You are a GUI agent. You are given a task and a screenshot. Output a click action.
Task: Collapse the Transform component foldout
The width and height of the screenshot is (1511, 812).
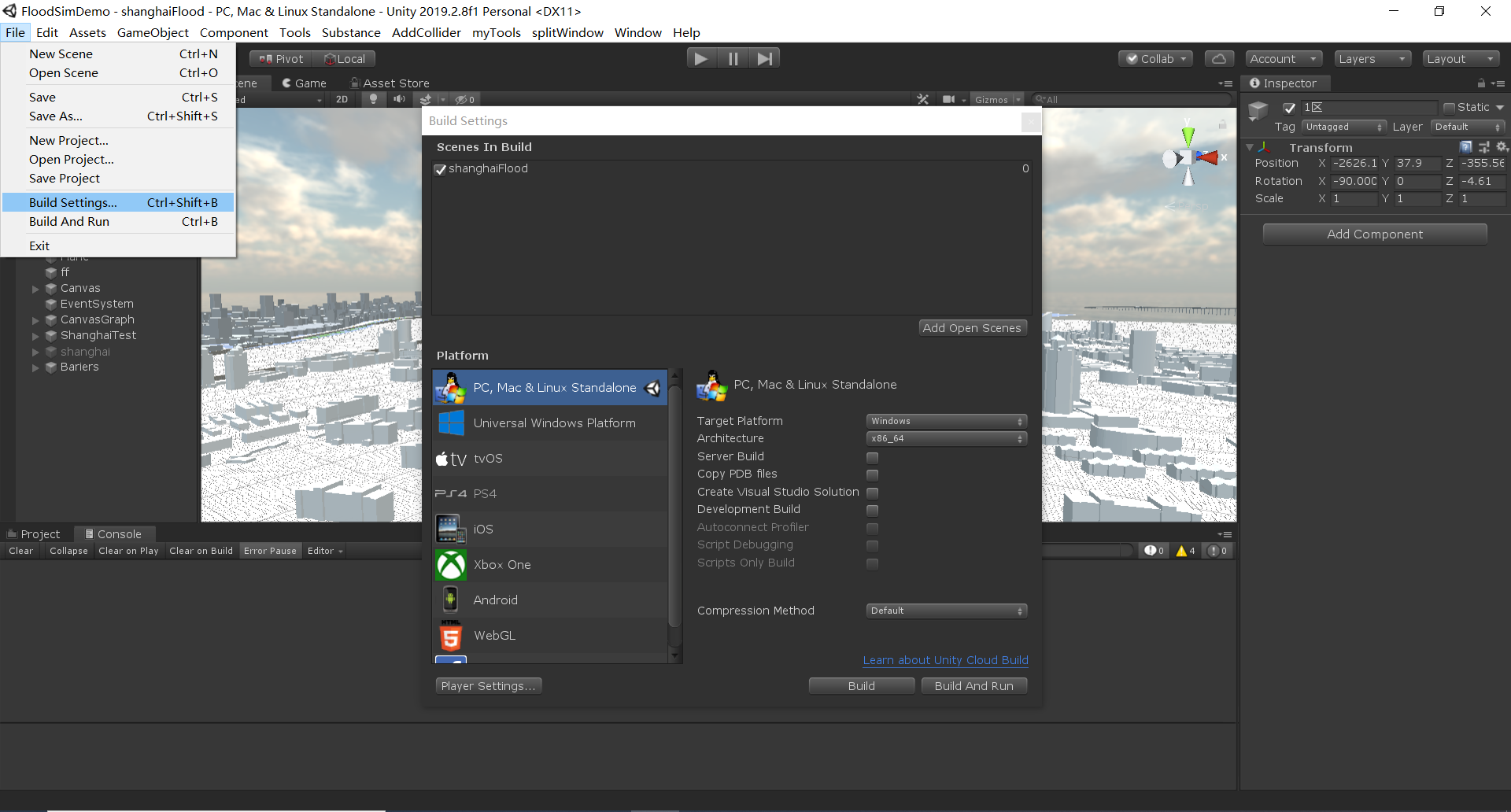click(1249, 147)
